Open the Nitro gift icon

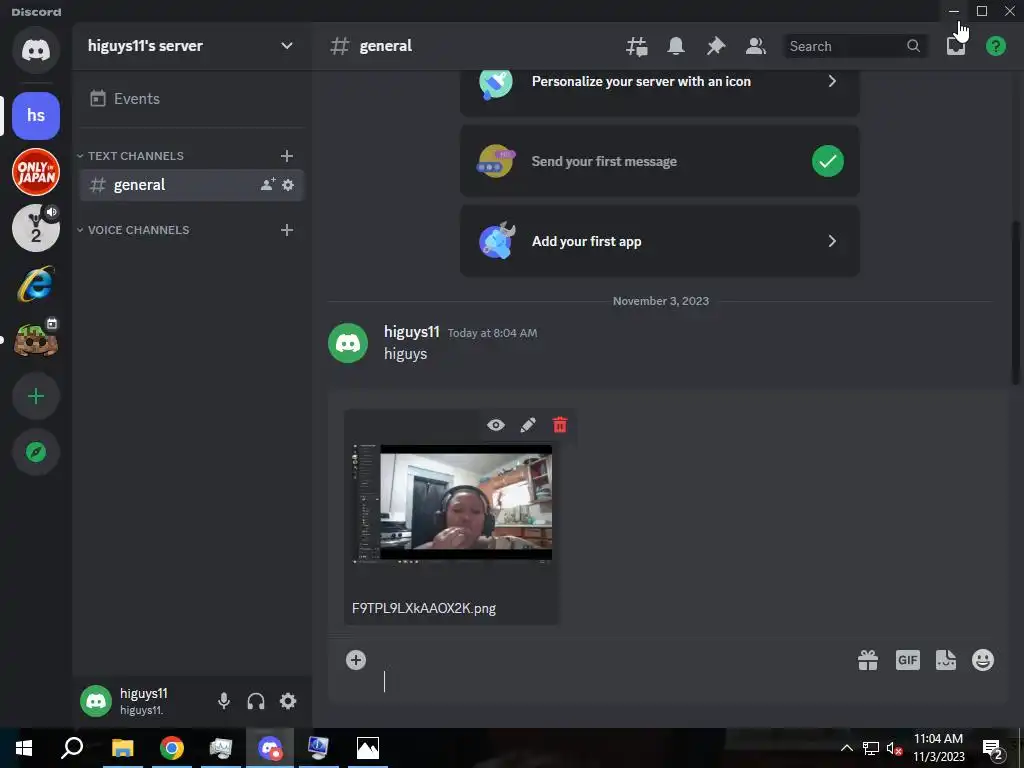coord(868,660)
